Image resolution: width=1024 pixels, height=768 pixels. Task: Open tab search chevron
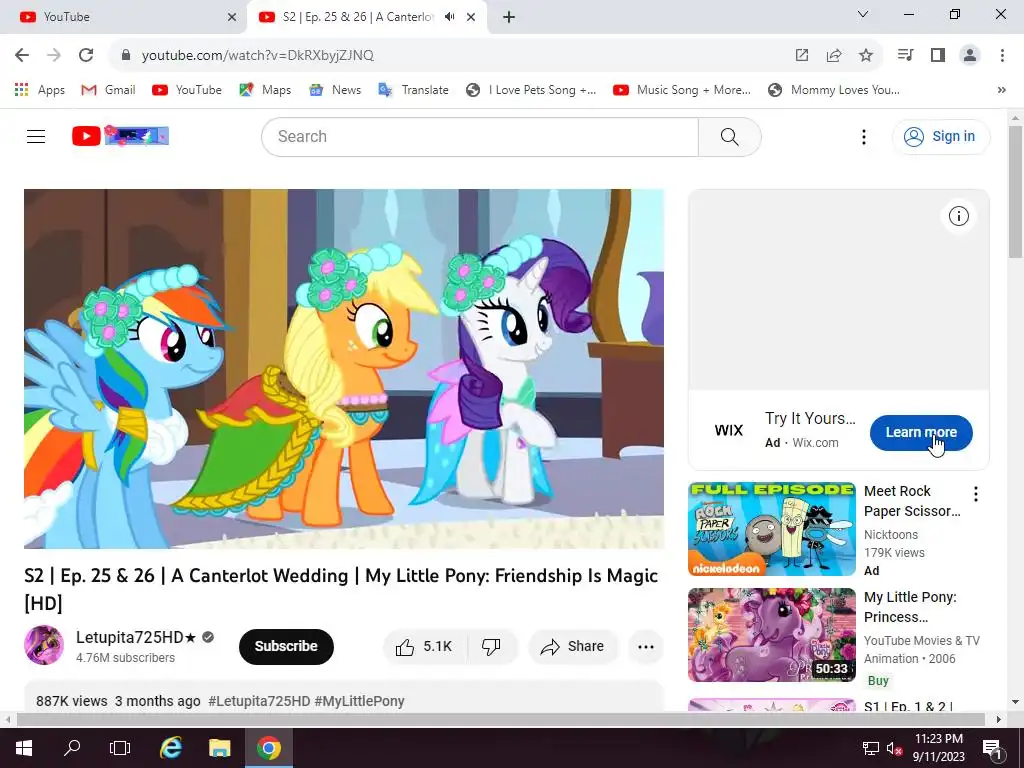pyautogui.click(x=862, y=14)
